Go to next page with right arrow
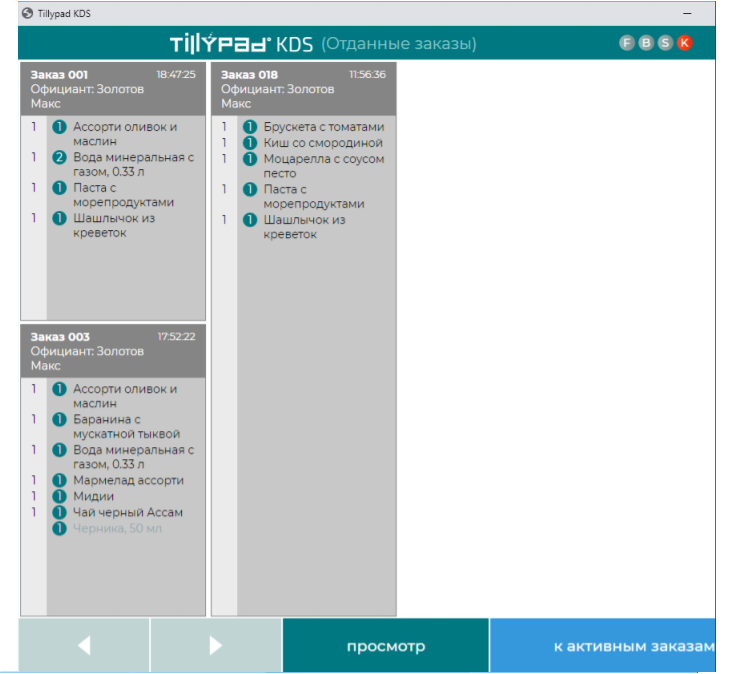Viewport: 740px width, 674px height. [x=216, y=645]
